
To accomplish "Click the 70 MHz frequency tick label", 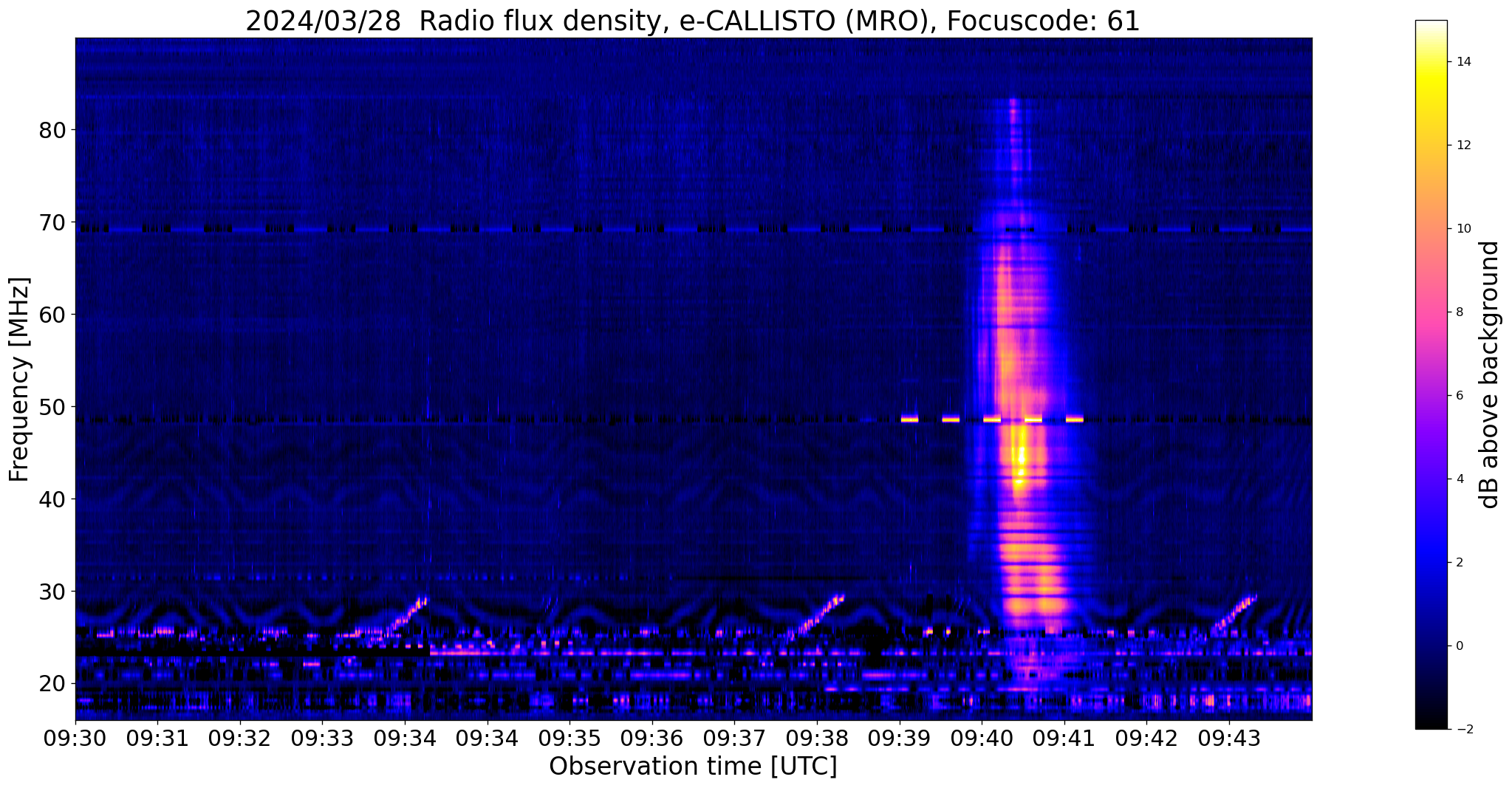I will (52, 222).
